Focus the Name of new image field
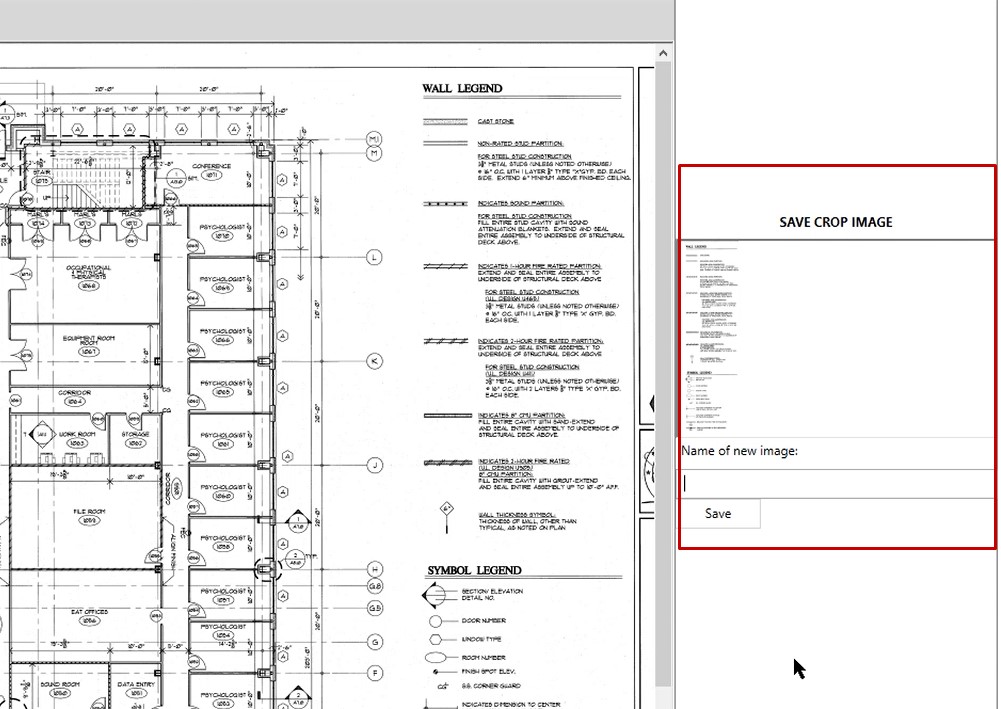The image size is (1001, 709). coord(837,484)
